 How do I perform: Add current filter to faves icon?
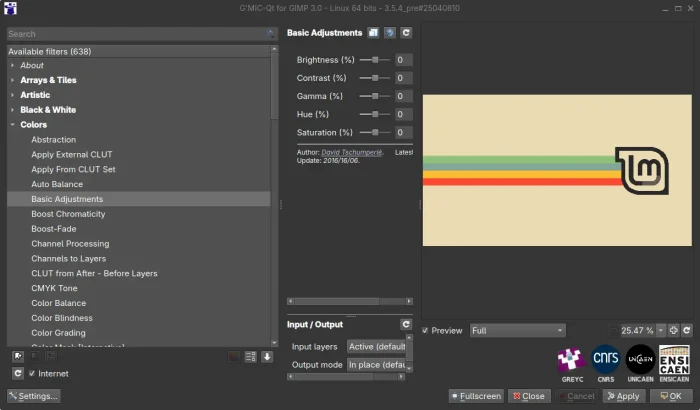pyautogui.click(x=18, y=356)
